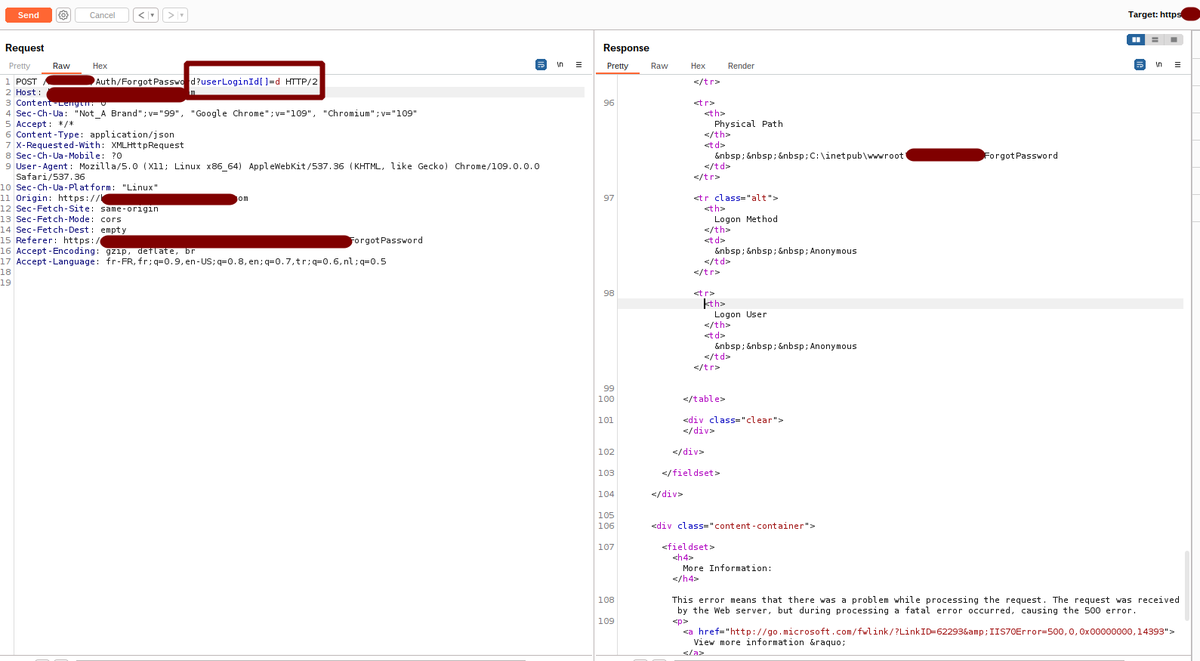Click the Accept-Language fr-FR header line

tap(201, 261)
